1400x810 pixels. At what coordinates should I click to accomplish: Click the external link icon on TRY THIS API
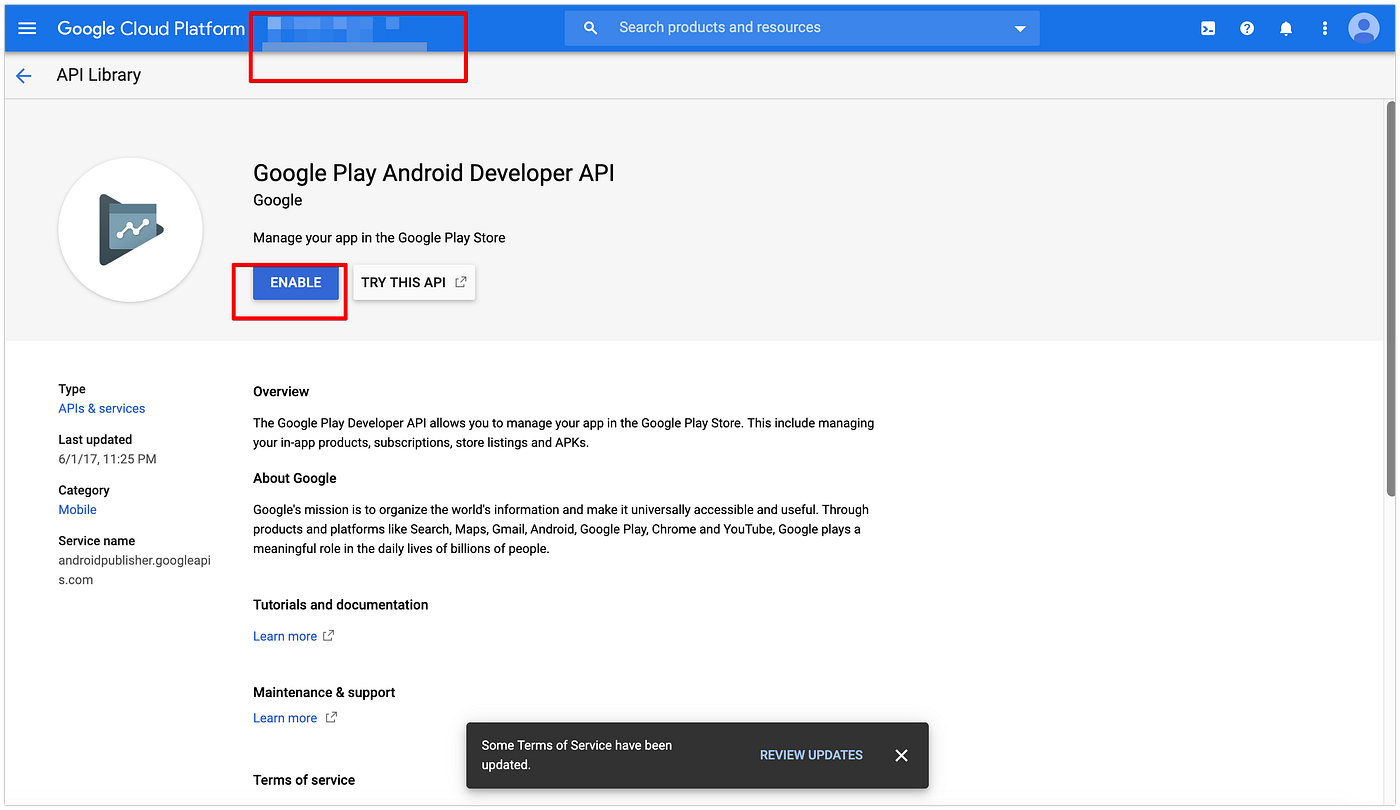tap(460, 282)
